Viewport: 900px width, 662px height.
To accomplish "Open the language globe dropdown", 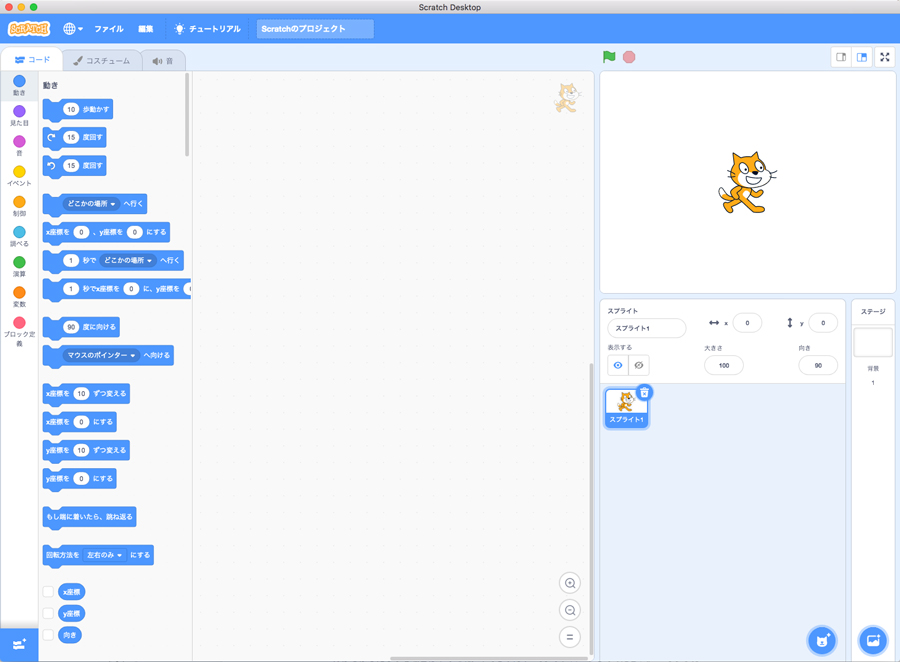I will coord(73,29).
